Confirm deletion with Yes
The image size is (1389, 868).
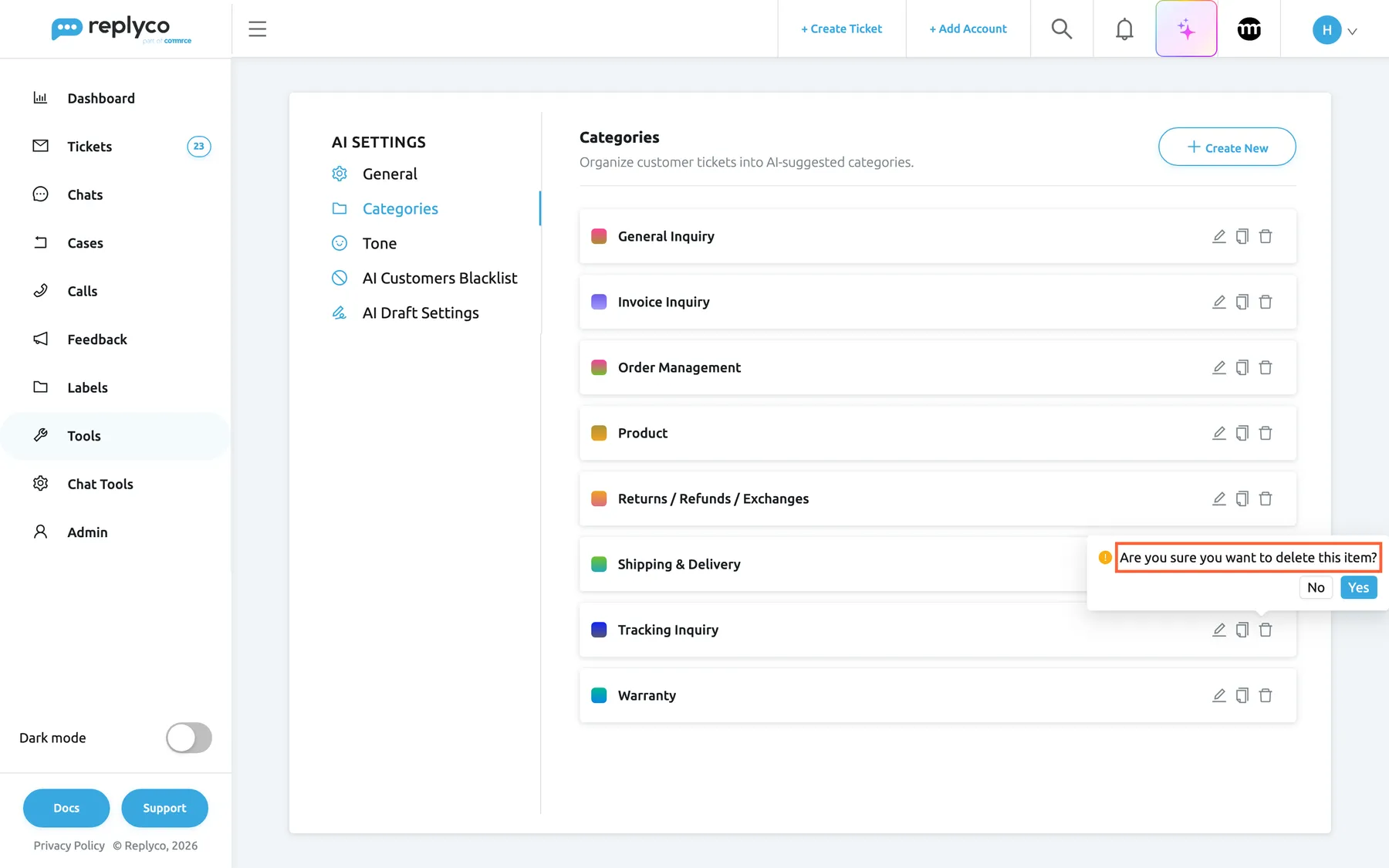pyautogui.click(x=1358, y=587)
